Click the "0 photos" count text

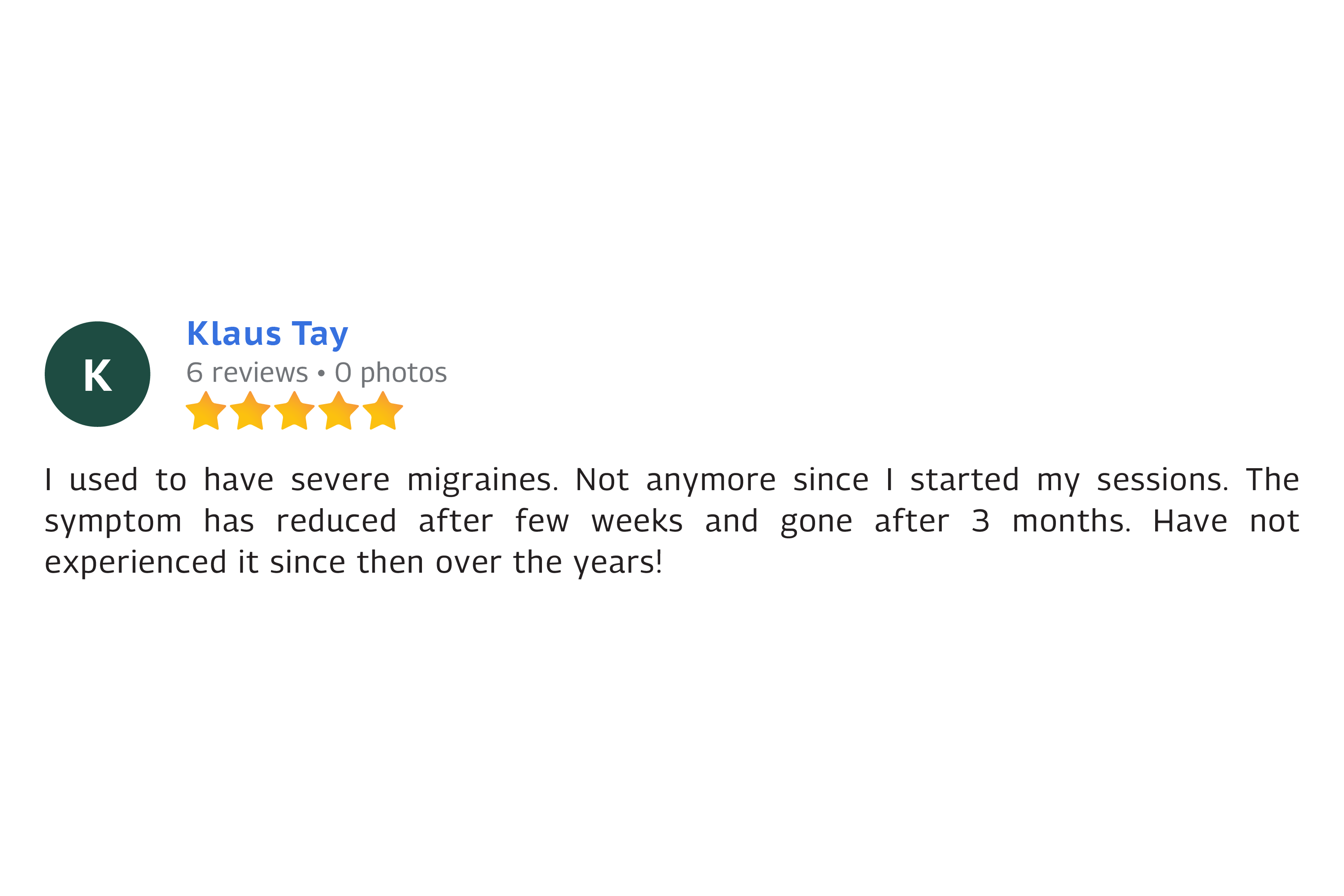tap(391, 373)
